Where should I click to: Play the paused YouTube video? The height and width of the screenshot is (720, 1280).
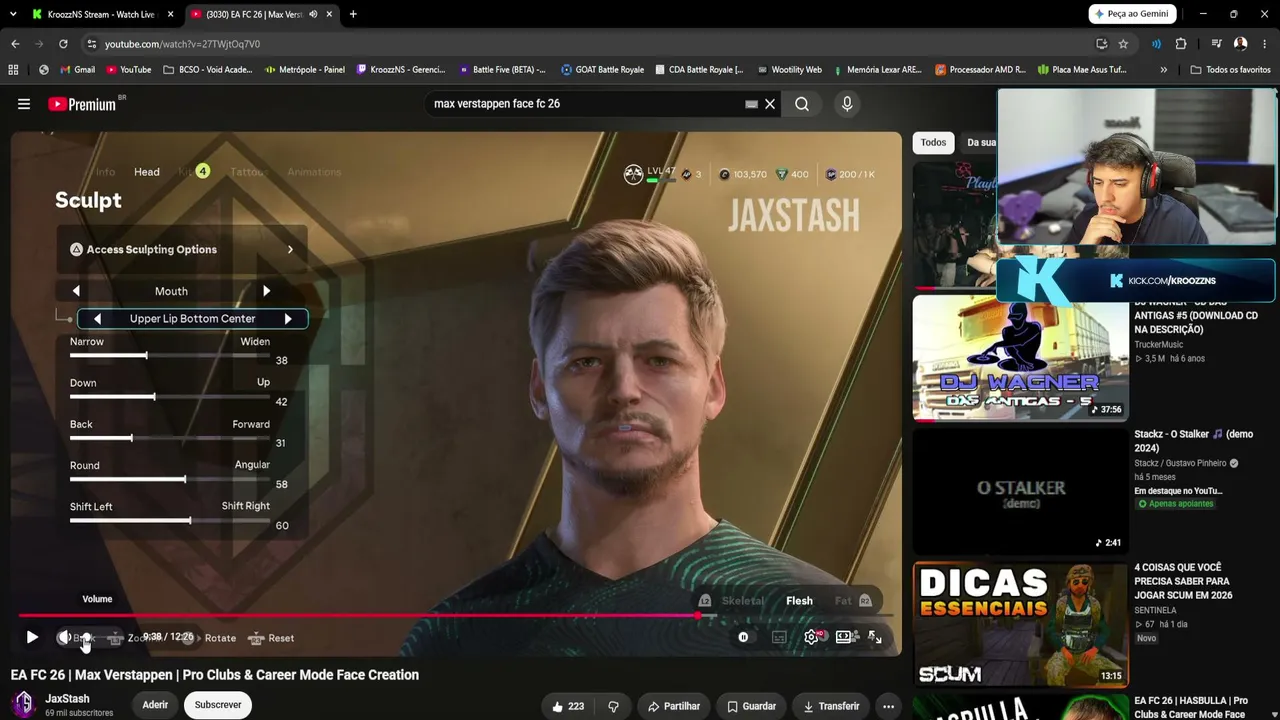point(32,637)
